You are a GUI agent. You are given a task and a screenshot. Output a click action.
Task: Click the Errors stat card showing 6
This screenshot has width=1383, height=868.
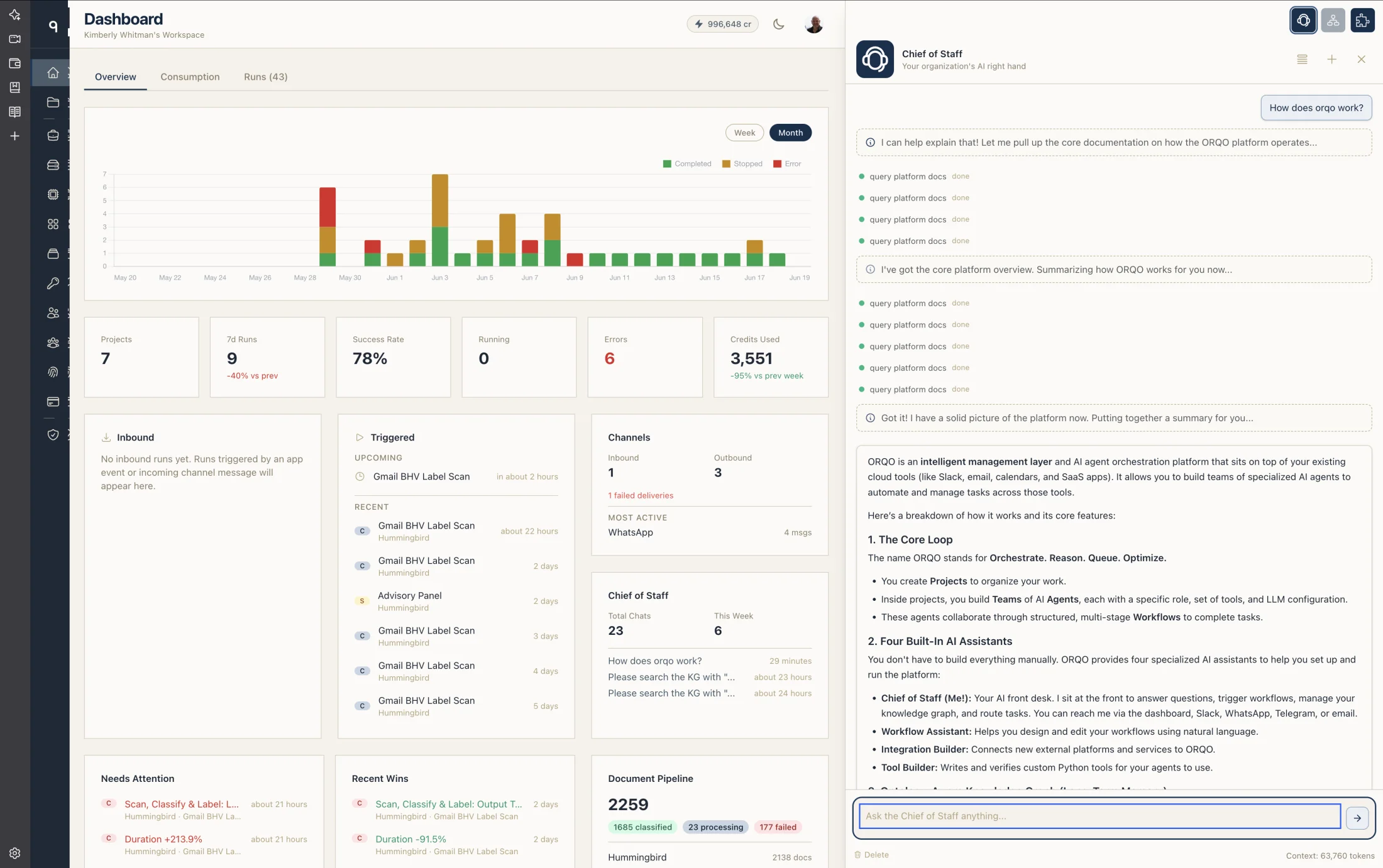point(645,357)
